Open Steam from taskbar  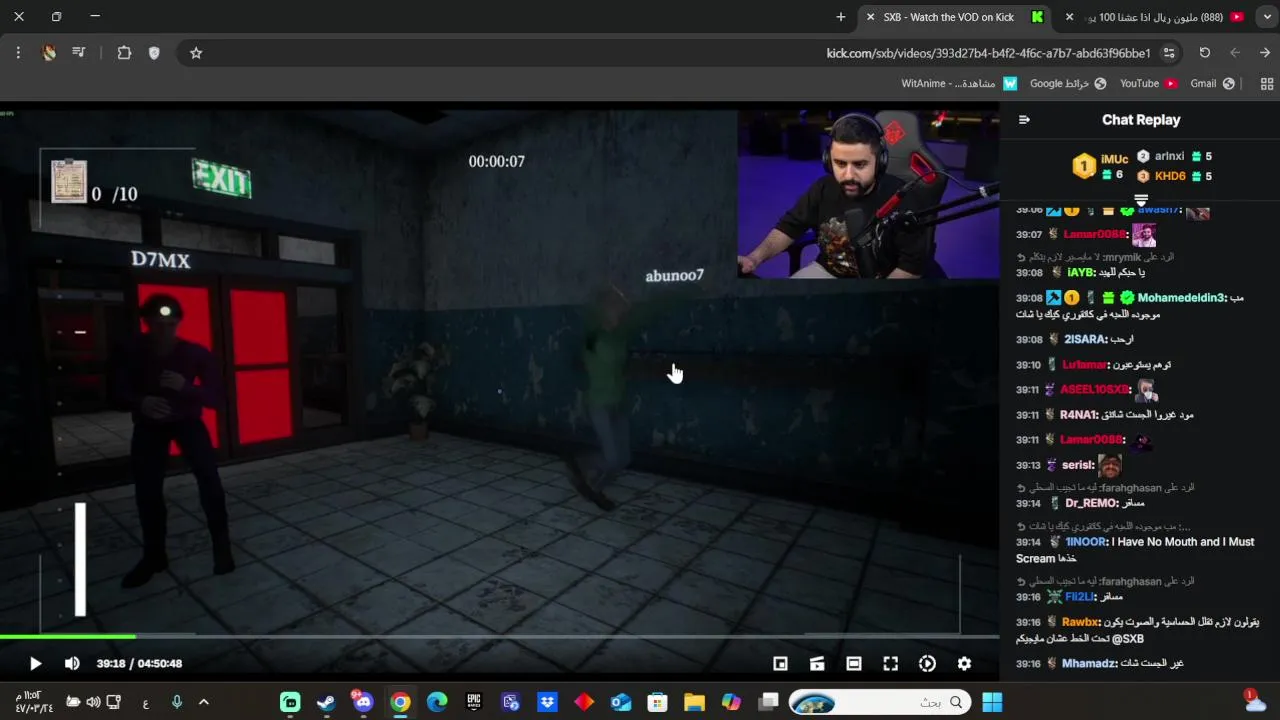click(x=326, y=702)
